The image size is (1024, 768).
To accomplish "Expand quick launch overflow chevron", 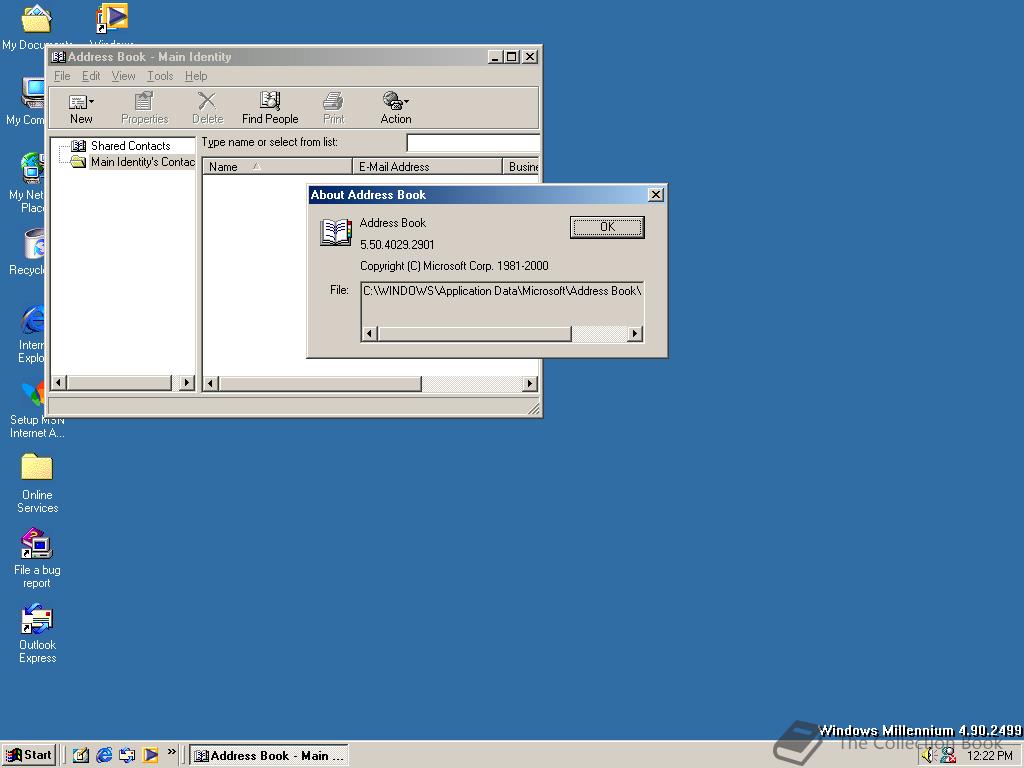I will pos(172,752).
